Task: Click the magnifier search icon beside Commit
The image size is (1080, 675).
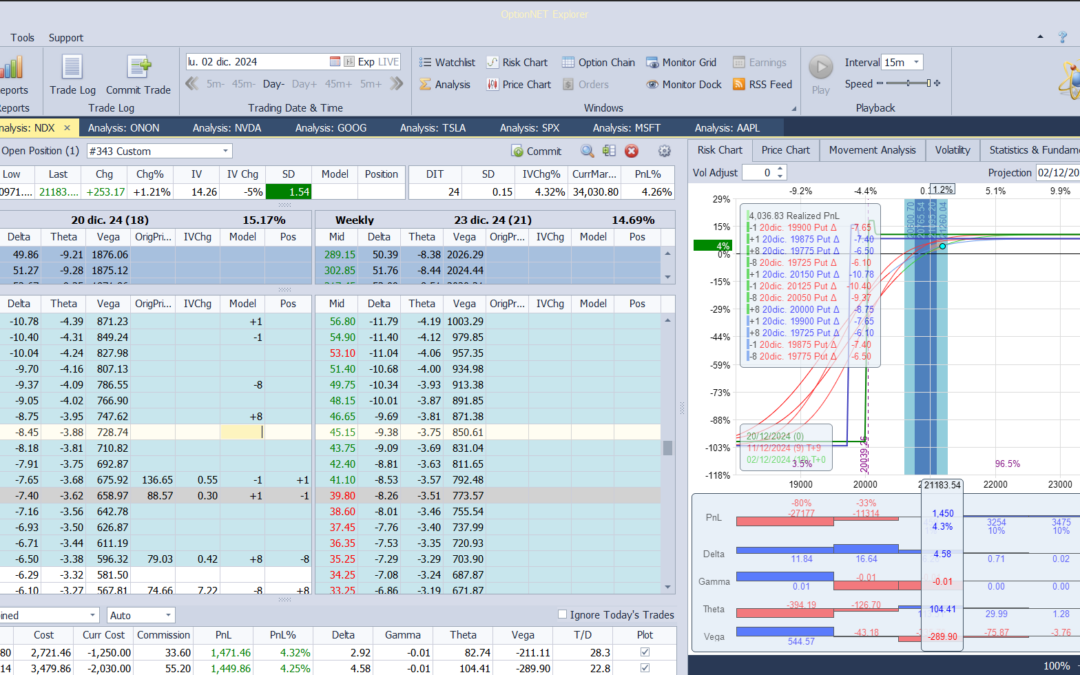Action: pyautogui.click(x=587, y=151)
